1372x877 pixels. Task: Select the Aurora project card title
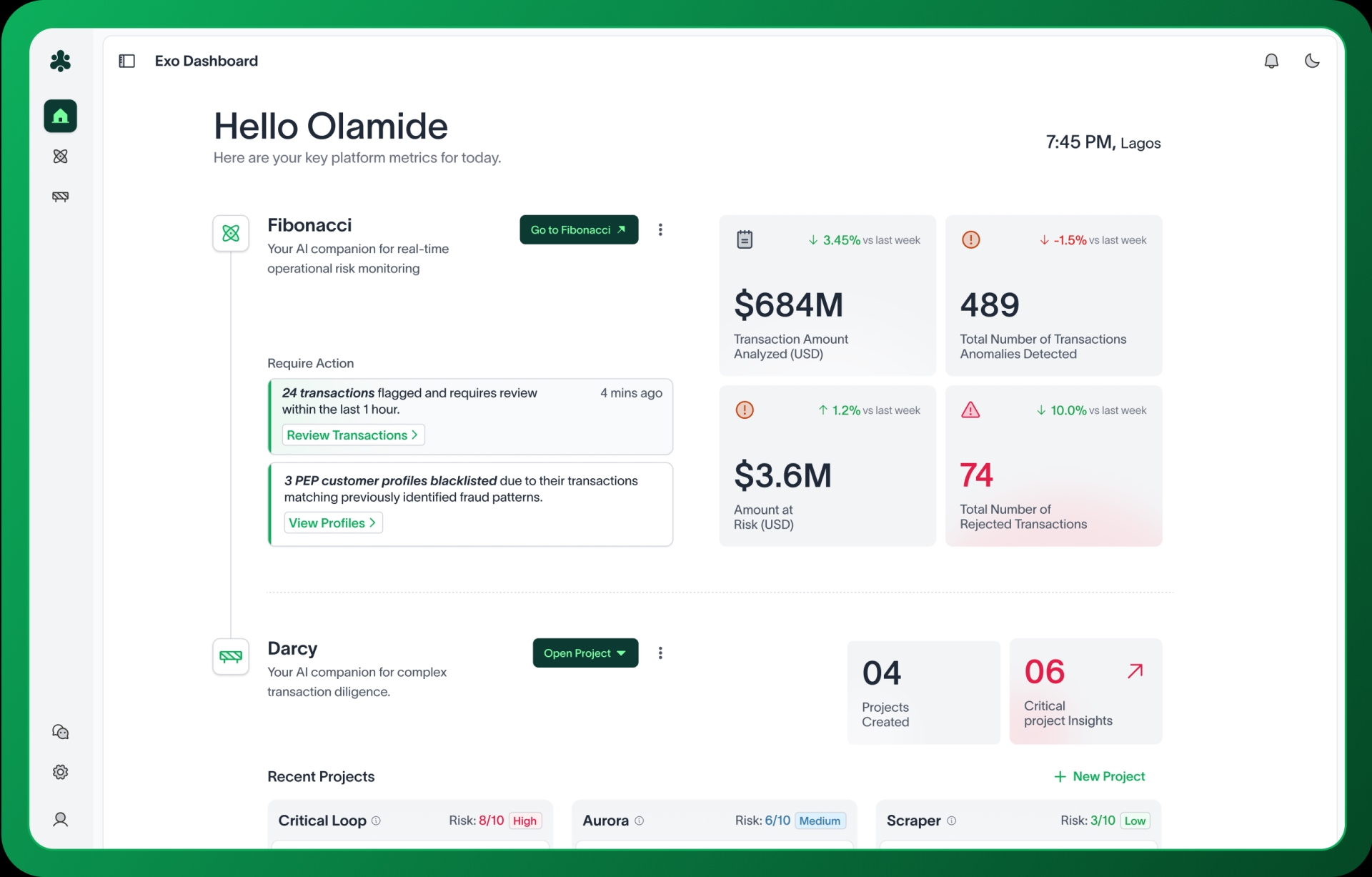pyautogui.click(x=605, y=821)
